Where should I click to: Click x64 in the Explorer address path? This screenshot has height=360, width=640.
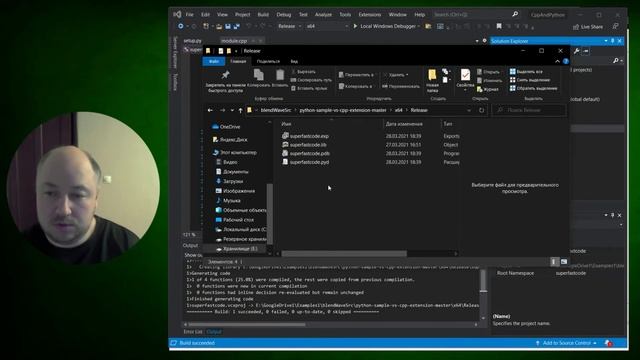[x=398, y=110]
